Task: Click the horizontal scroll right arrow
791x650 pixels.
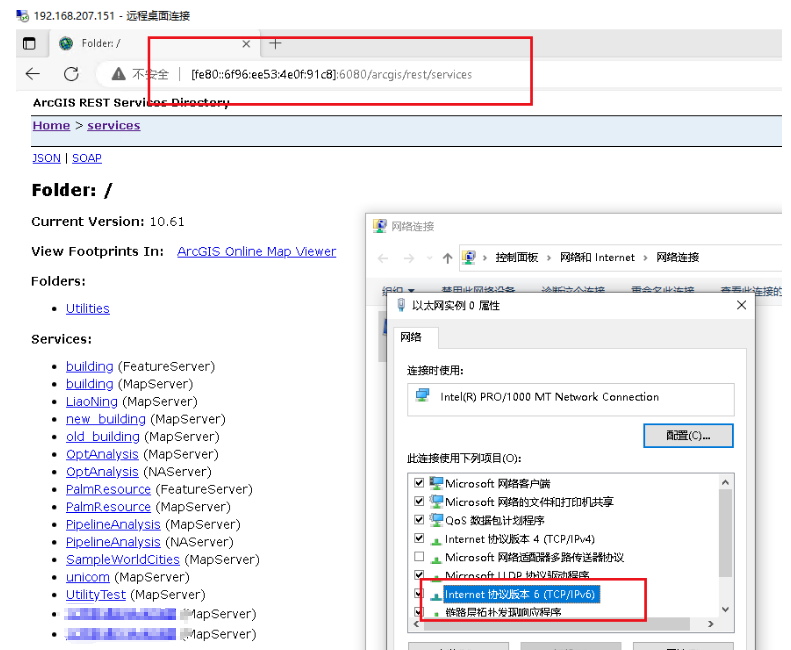Action: coord(711,624)
